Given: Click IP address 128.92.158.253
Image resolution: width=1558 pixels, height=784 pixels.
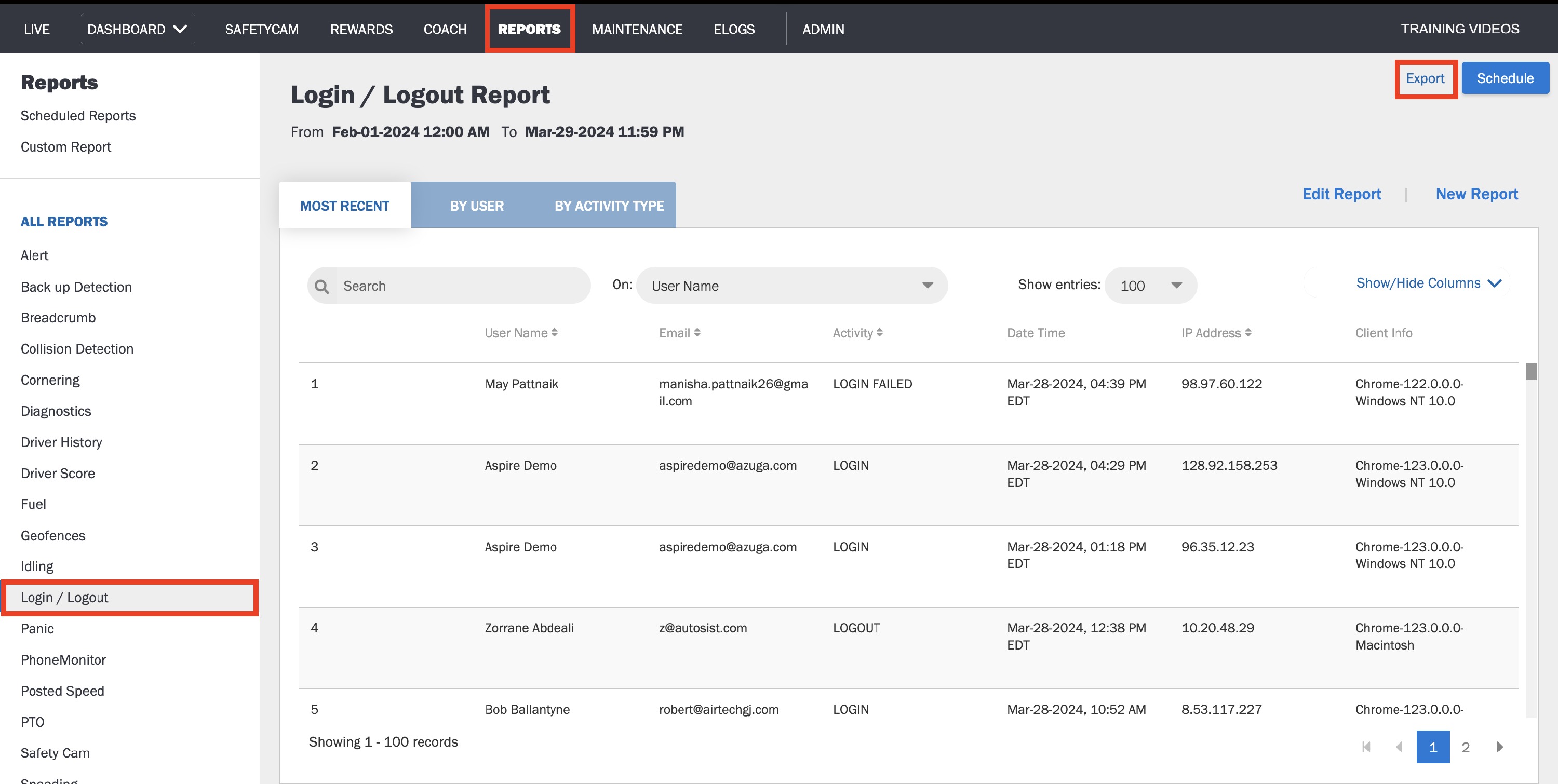Looking at the screenshot, I should tap(1229, 465).
